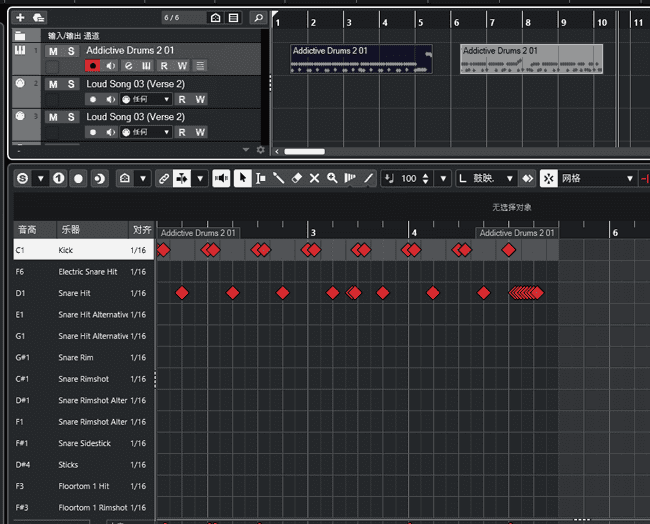
Task: Click the input/output channels folder icon
Action: point(20,36)
